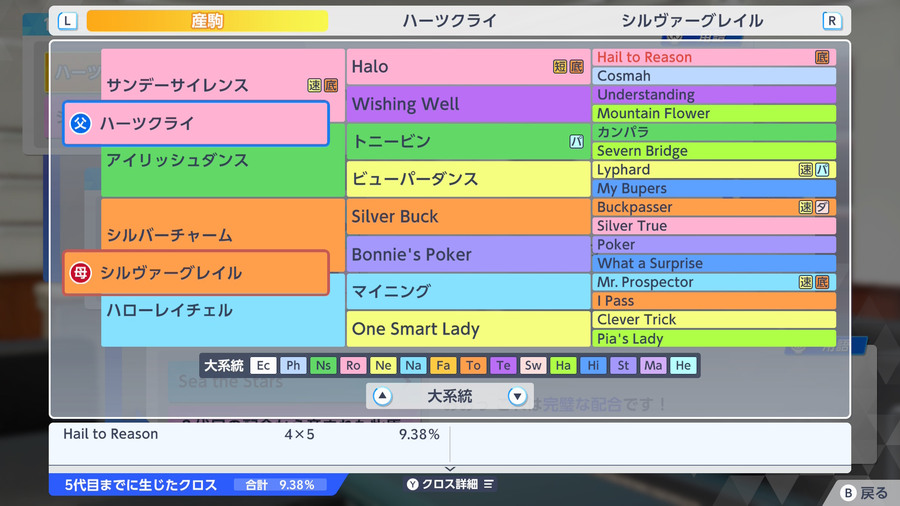
Task: Select the Severn Bridge ancestor cell
Action: (x=714, y=151)
